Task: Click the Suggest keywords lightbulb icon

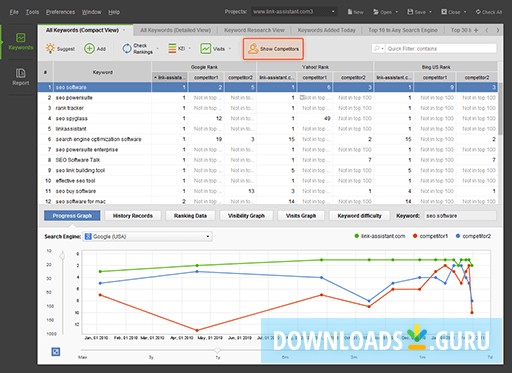Action: click(x=50, y=49)
